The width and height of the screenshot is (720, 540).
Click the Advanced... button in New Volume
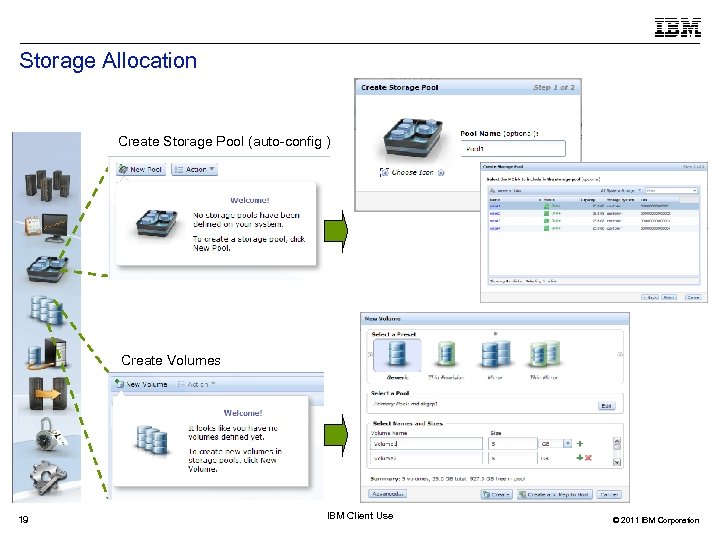tap(388, 494)
